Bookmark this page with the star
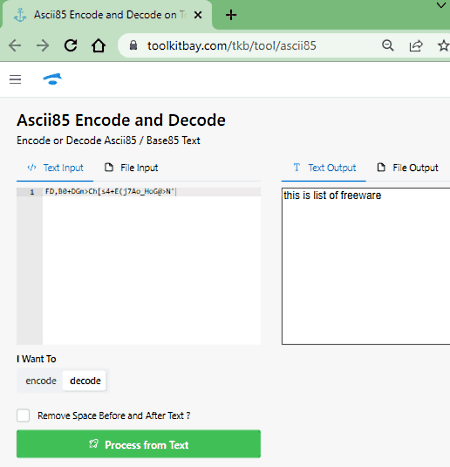450x467 pixels. [443, 45]
